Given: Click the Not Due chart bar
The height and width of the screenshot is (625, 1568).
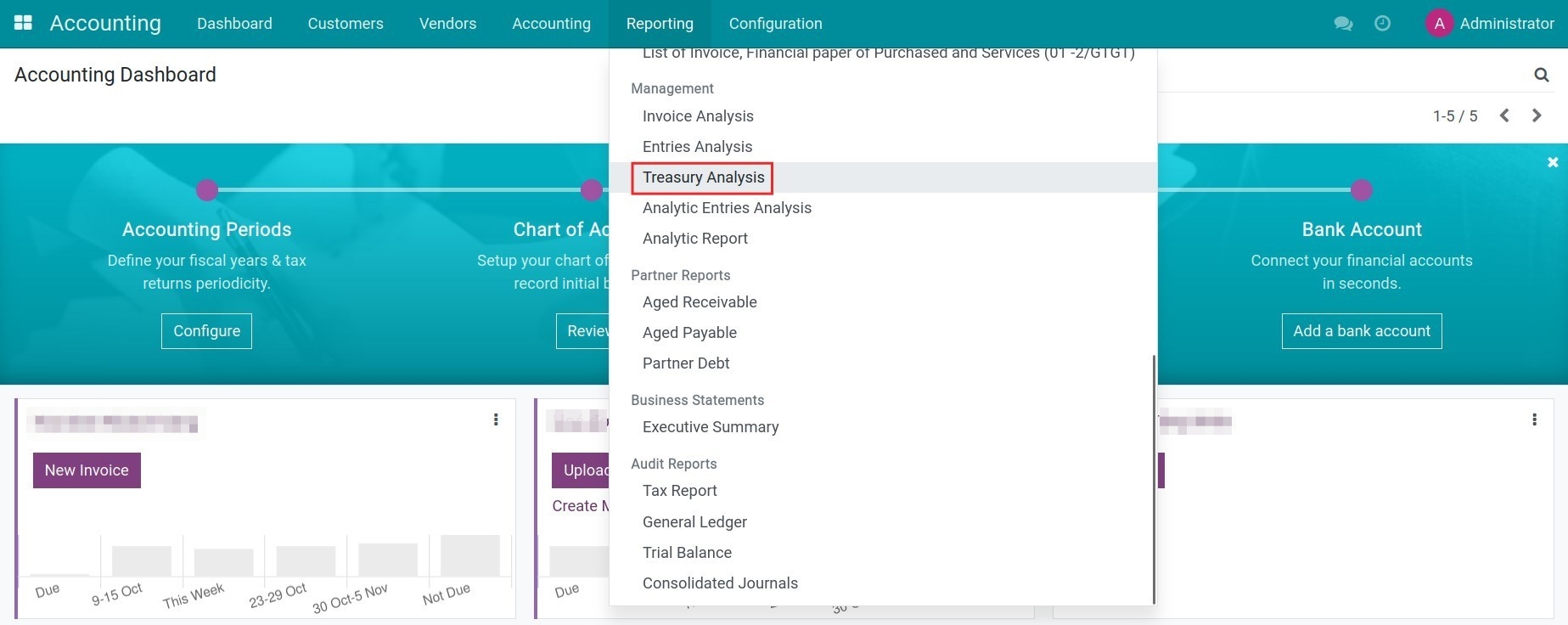Looking at the screenshot, I should click(470, 556).
